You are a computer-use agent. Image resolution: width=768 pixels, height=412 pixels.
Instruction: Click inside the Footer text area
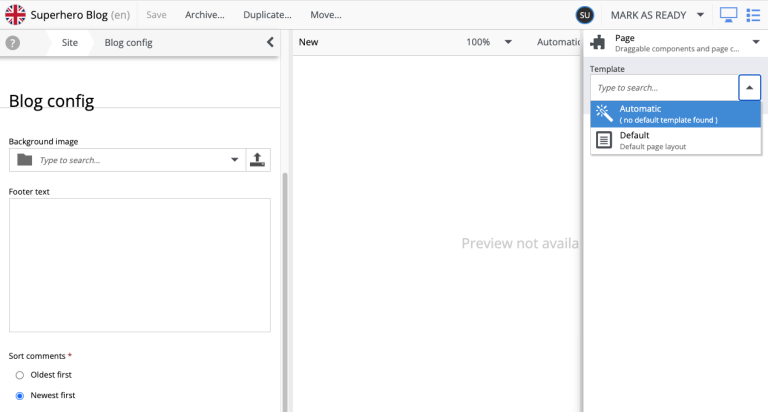point(140,265)
